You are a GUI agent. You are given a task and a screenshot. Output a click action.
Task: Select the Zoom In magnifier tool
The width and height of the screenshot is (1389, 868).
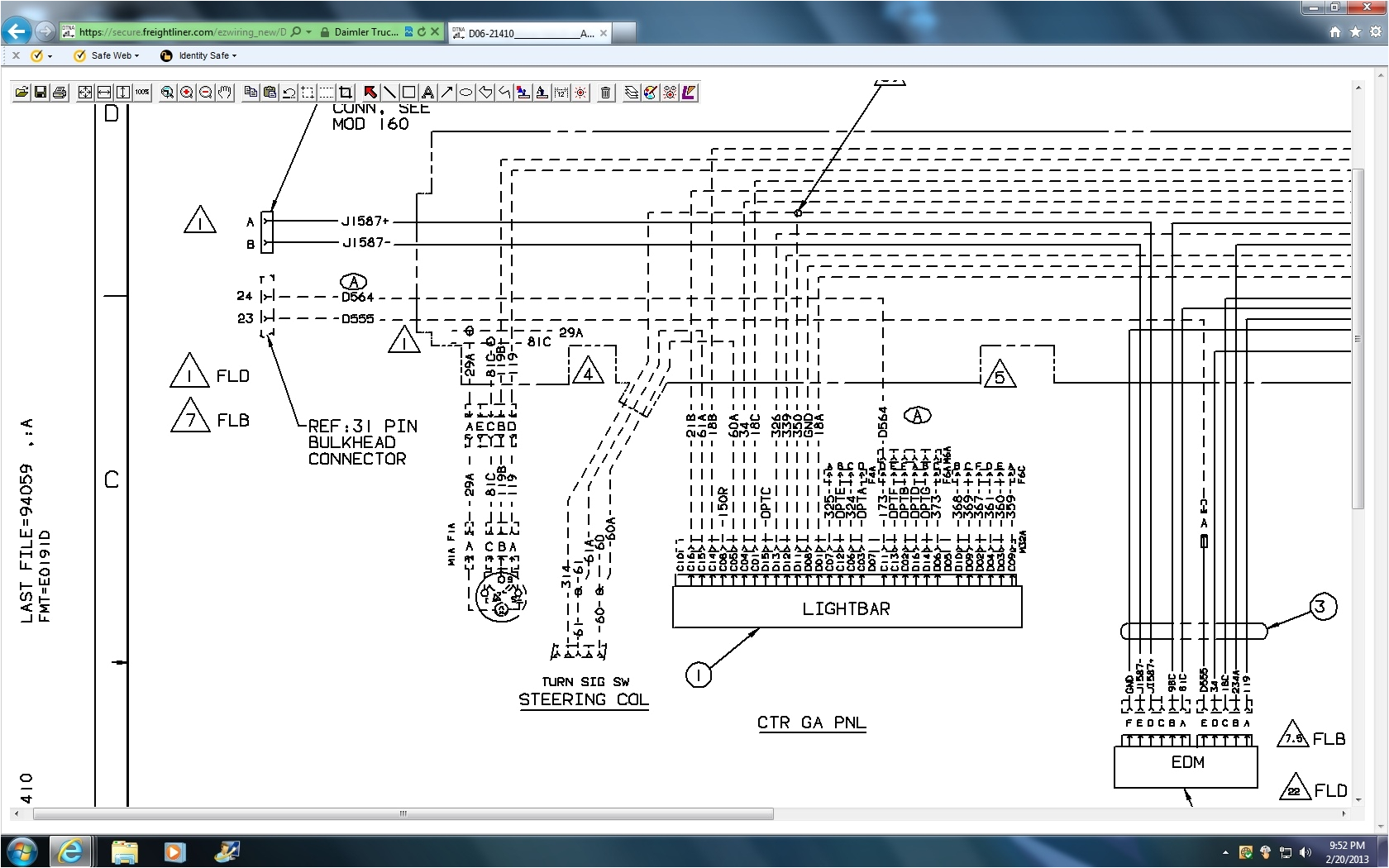pos(186,93)
